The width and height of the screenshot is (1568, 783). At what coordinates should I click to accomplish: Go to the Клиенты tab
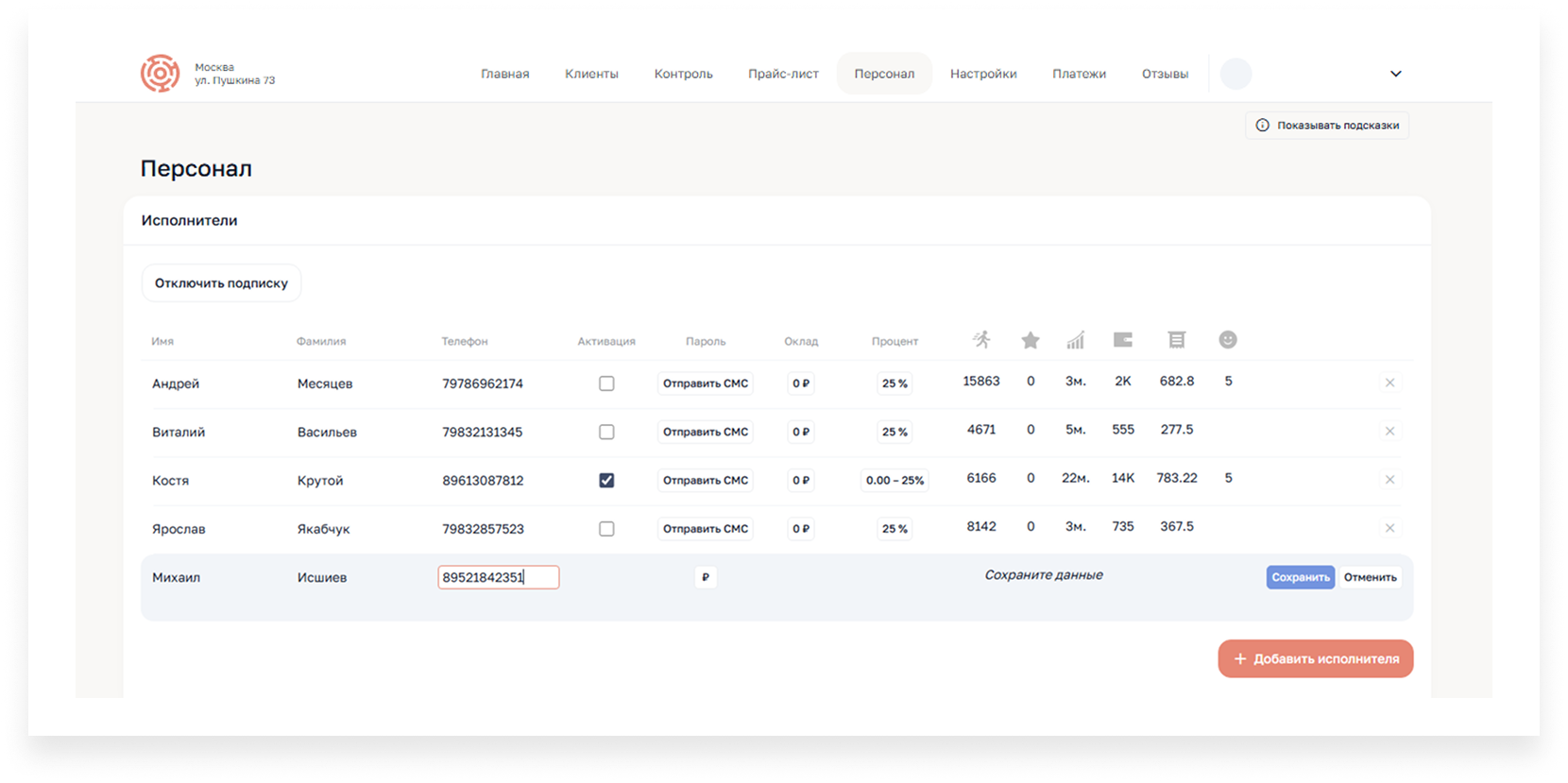point(591,74)
